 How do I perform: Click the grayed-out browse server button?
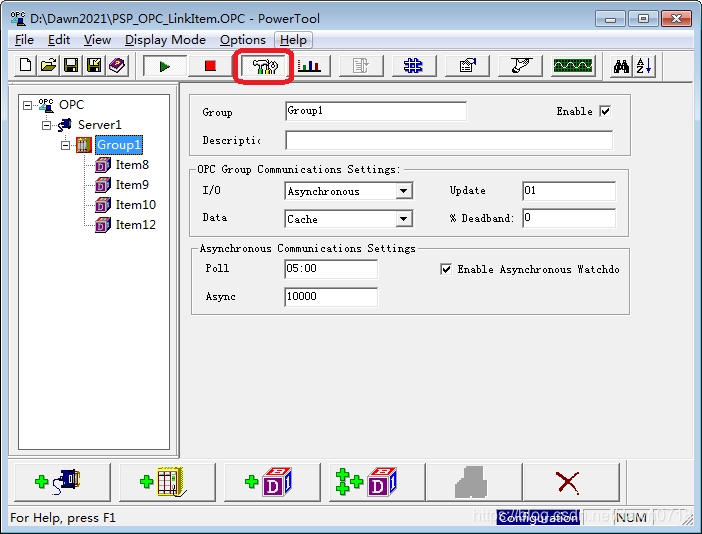pyautogui.click(x=474, y=482)
